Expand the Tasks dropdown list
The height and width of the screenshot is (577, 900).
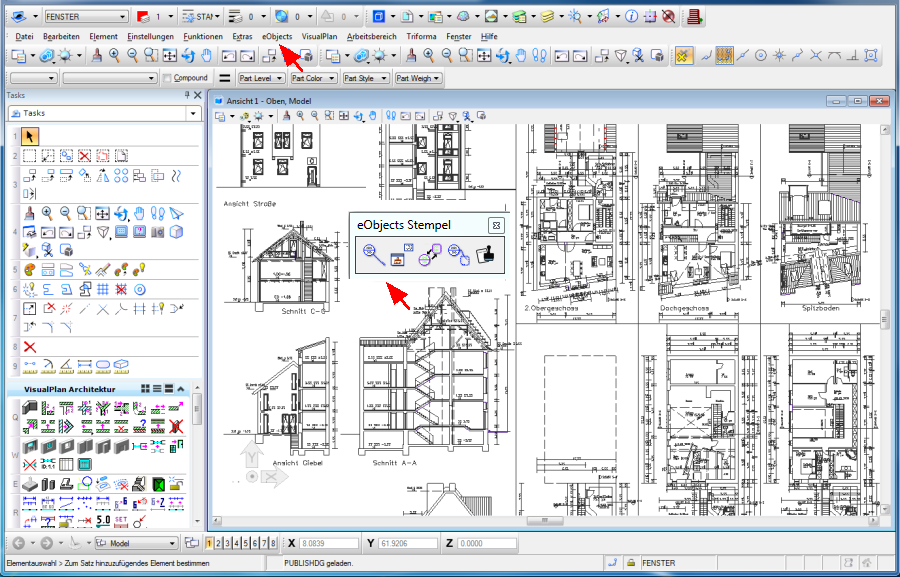(193, 114)
